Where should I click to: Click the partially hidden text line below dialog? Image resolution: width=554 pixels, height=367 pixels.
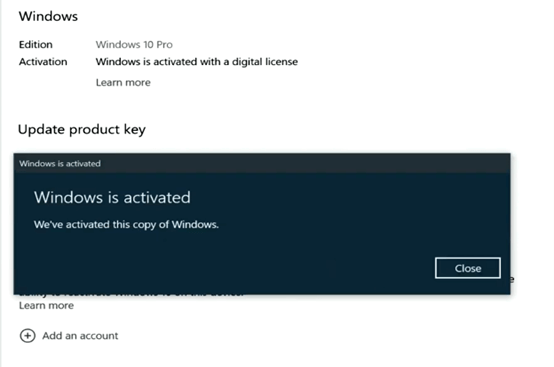[131, 294]
